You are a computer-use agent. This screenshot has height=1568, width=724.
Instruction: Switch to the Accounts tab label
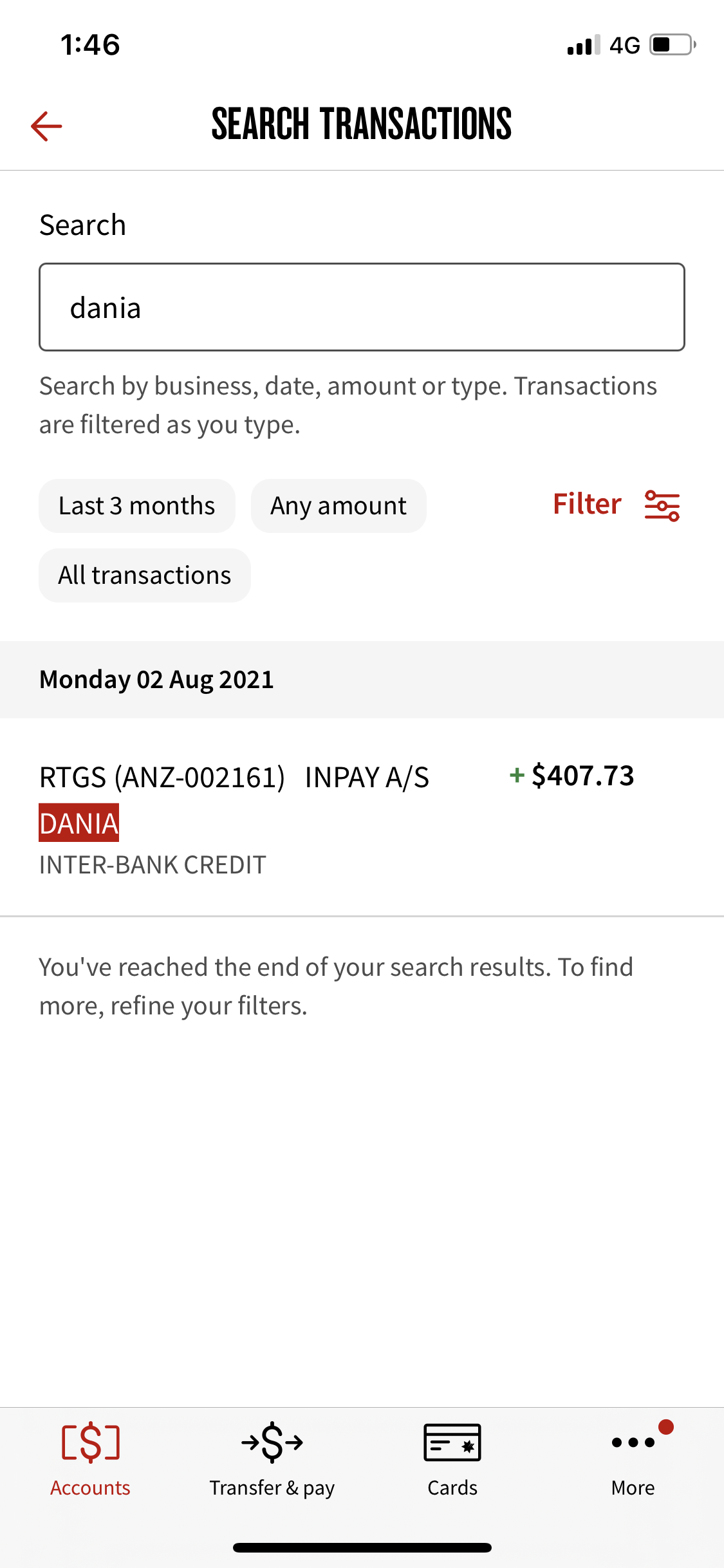click(x=91, y=1488)
